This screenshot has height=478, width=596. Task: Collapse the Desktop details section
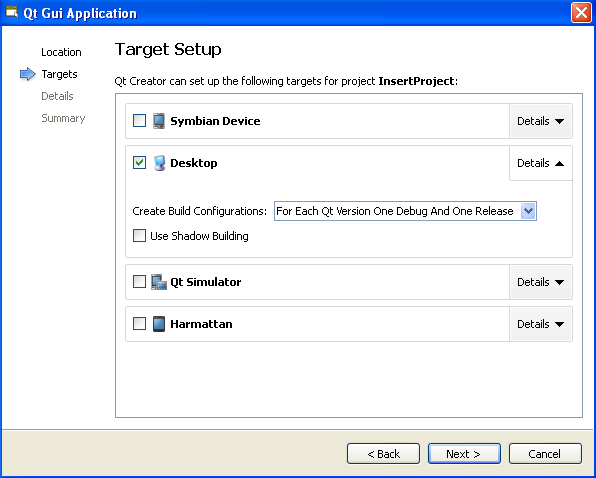[541, 163]
